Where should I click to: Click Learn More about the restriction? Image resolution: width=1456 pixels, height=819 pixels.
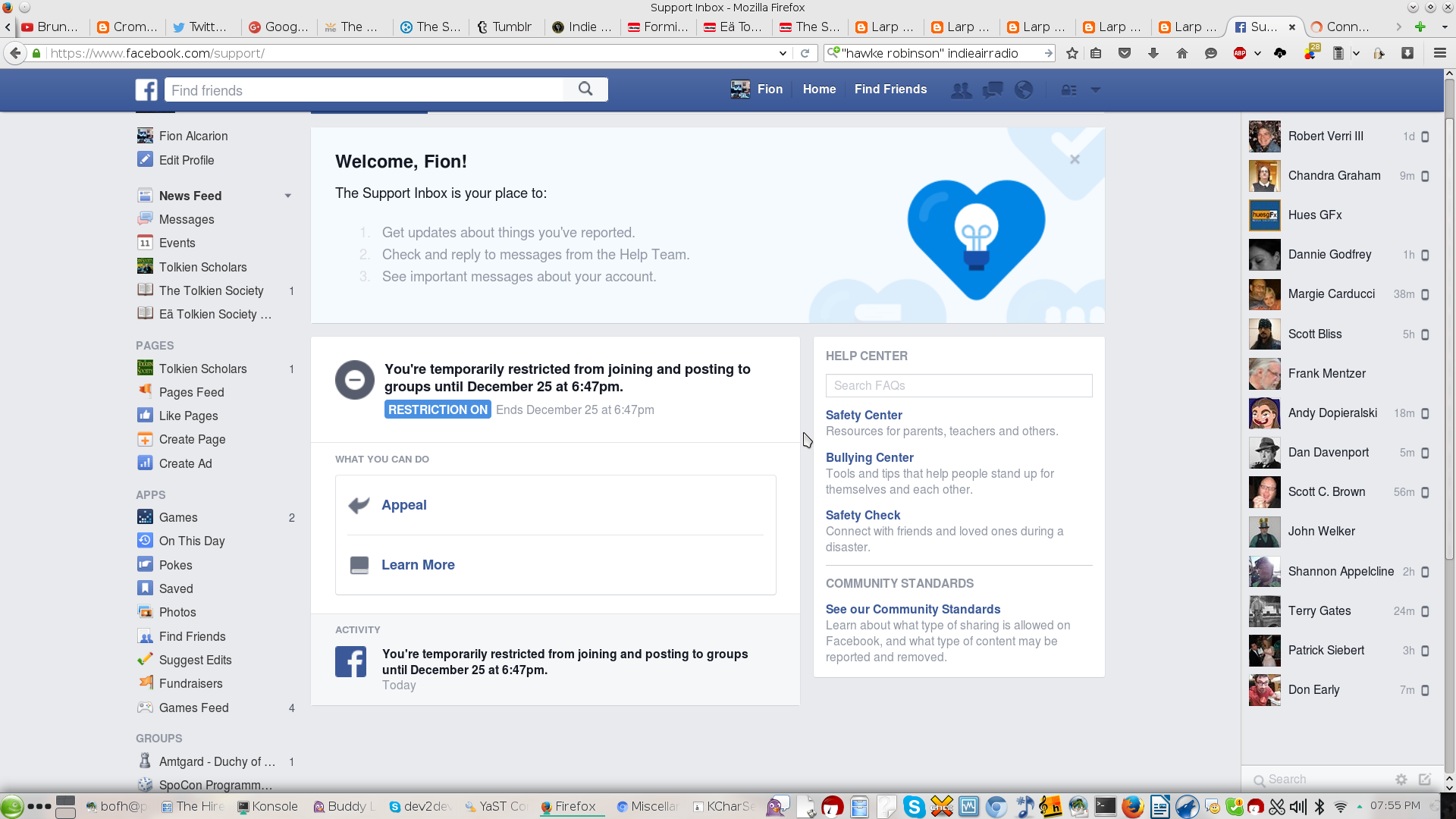(x=418, y=564)
